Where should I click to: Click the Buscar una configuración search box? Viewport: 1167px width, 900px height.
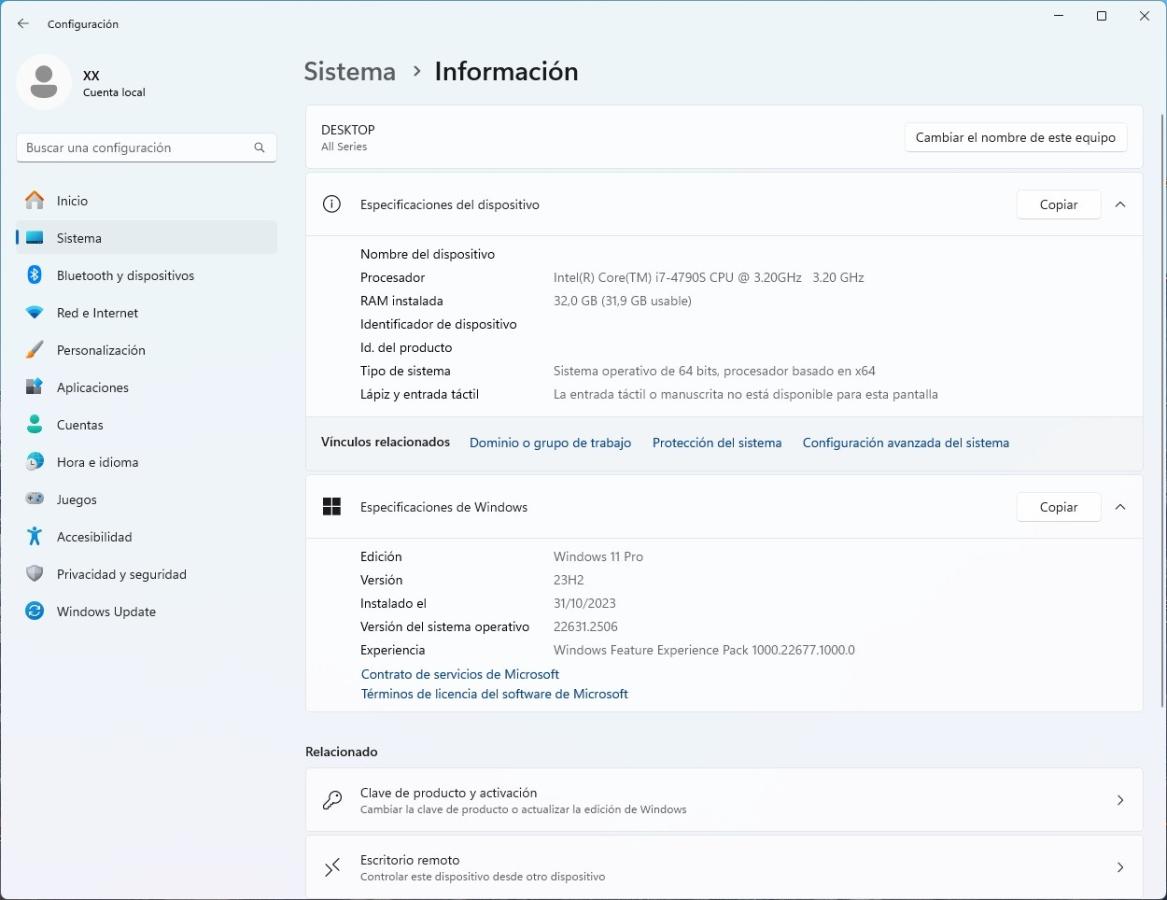pos(135,148)
